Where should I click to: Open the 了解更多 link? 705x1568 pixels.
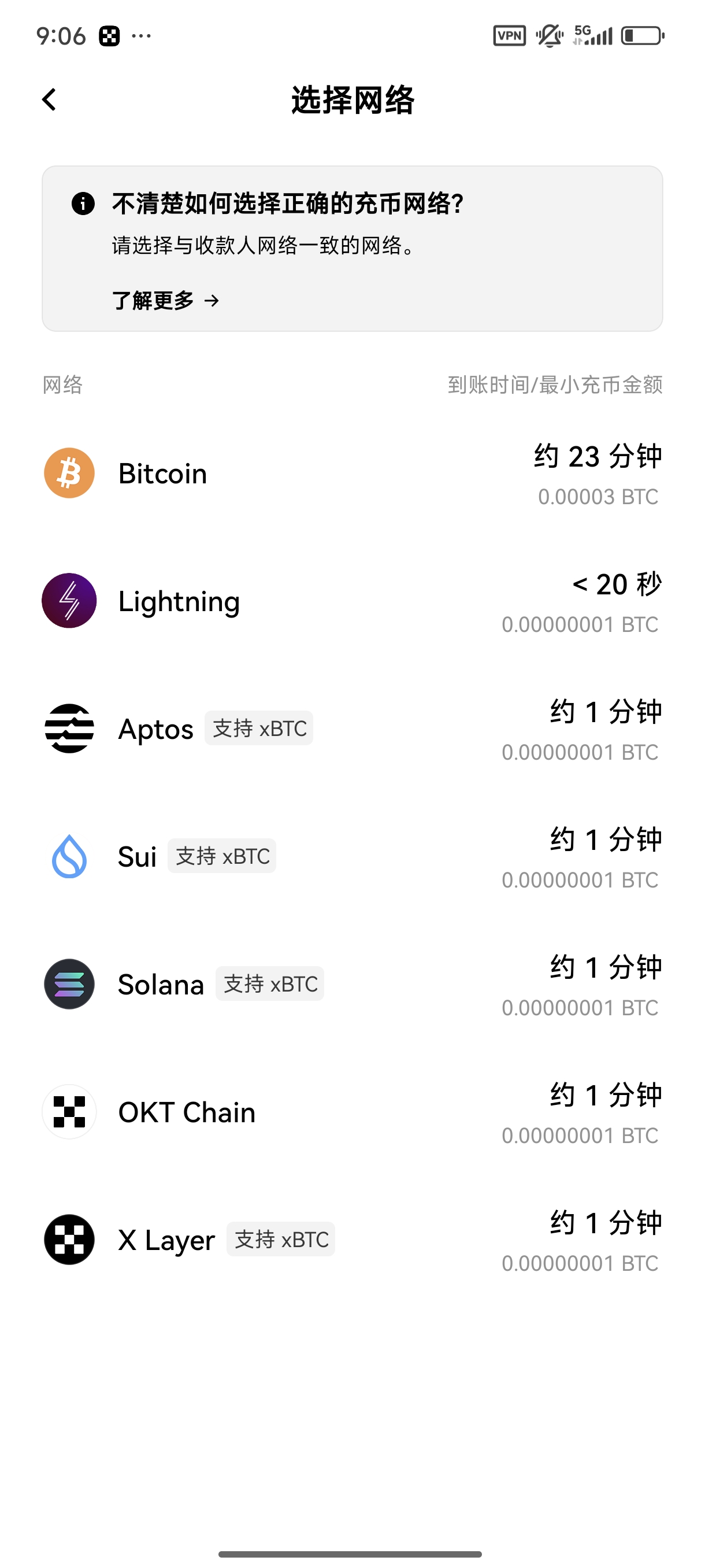(x=153, y=300)
